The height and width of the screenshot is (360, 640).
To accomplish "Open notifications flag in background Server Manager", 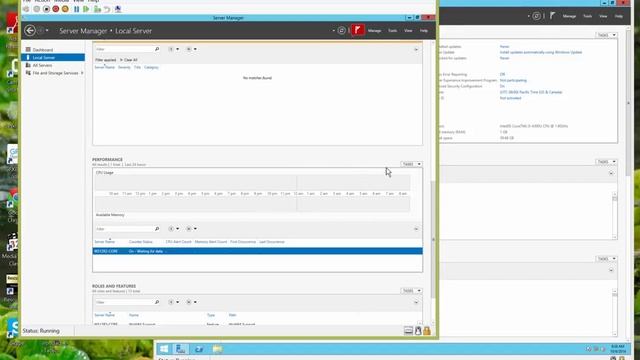I will 552,16.
